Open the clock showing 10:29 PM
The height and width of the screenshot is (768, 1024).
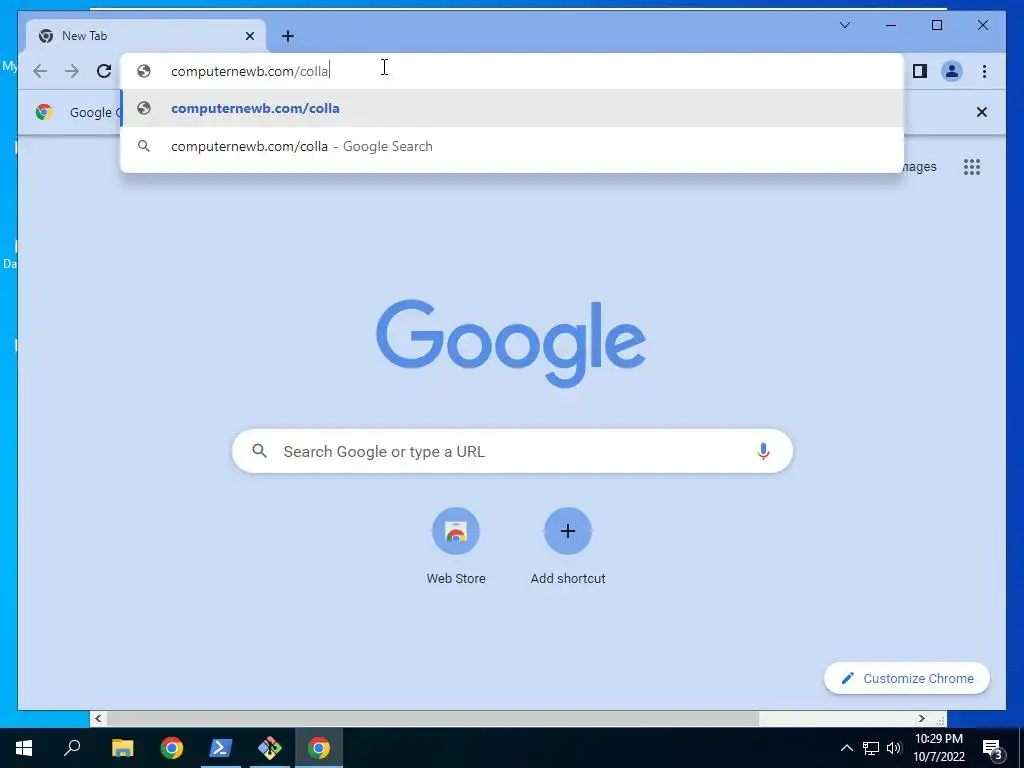tap(938, 748)
